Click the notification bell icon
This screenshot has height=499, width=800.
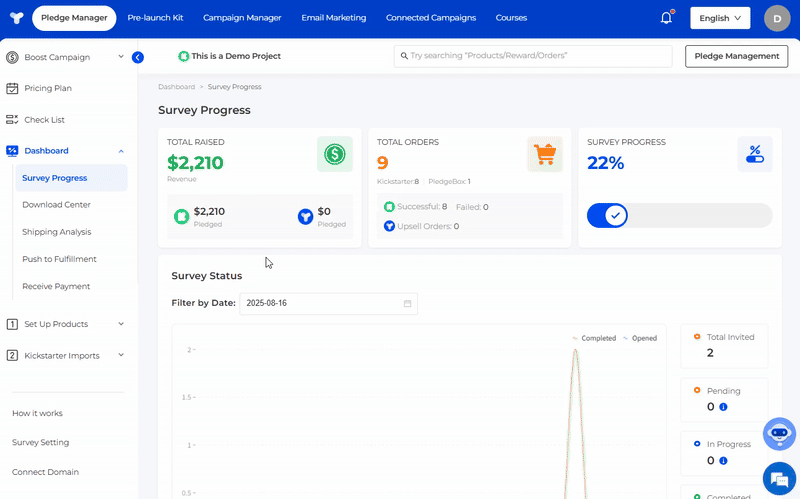666,18
